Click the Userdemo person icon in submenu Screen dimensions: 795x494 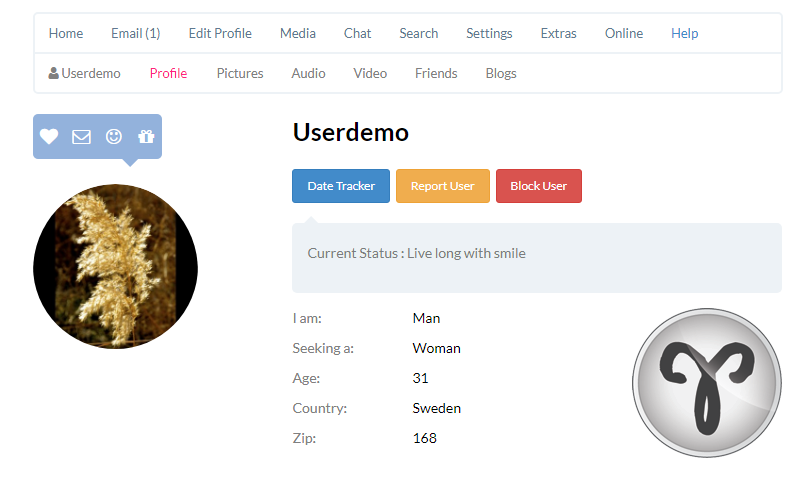coord(54,73)
